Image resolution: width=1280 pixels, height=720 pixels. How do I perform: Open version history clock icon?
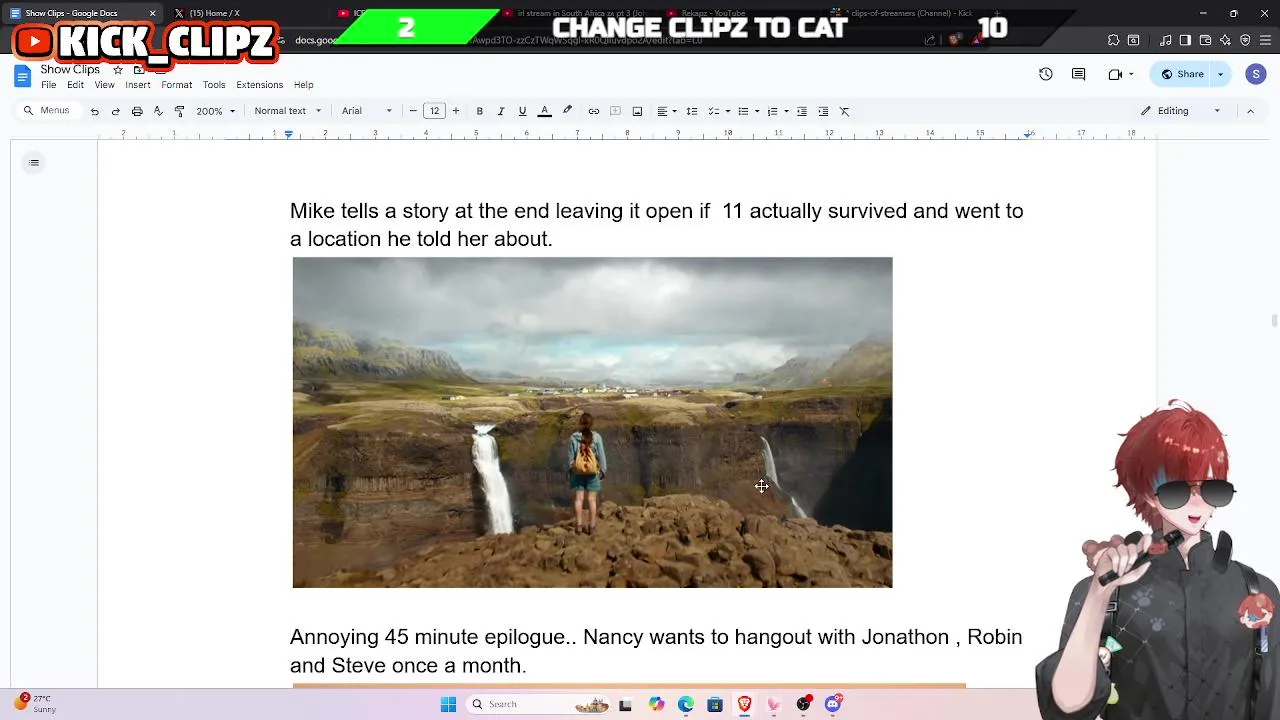[x=1045, y=74]
